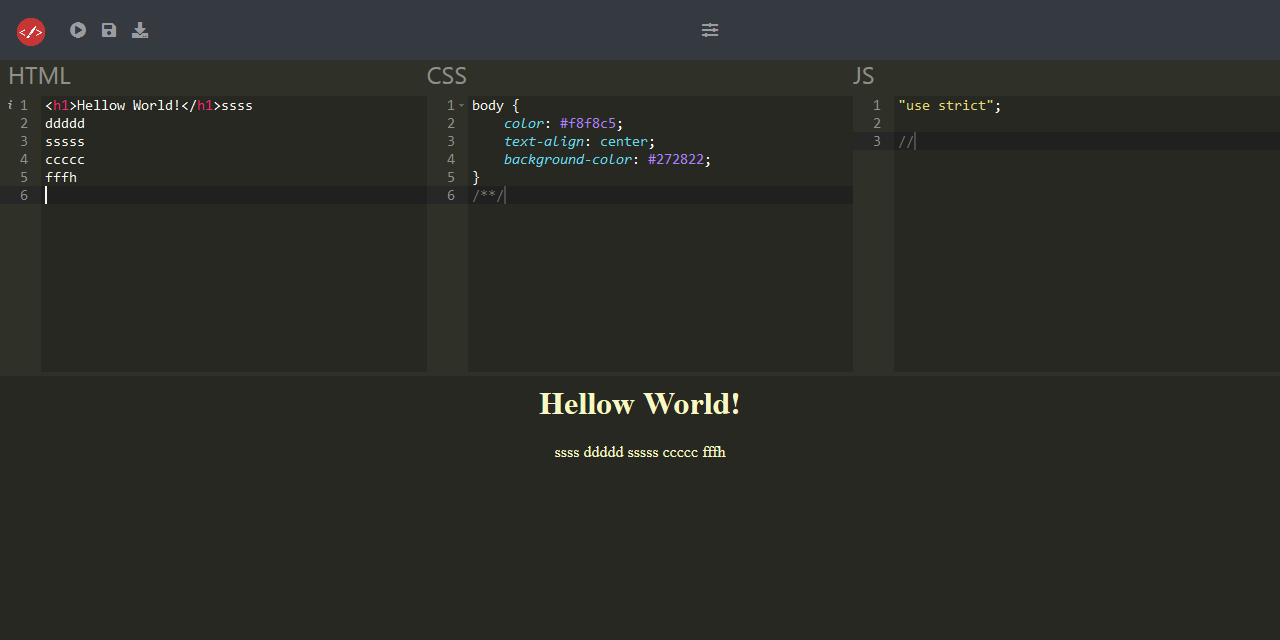Select the CSS panel header
Viewport: 1280px width, 640px height.
447,76
